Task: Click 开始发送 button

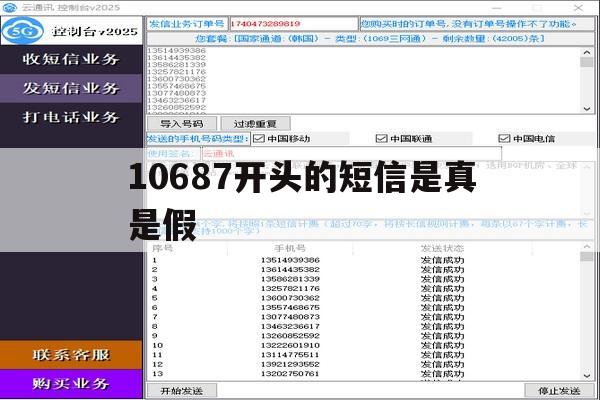Action: point(182,391)
